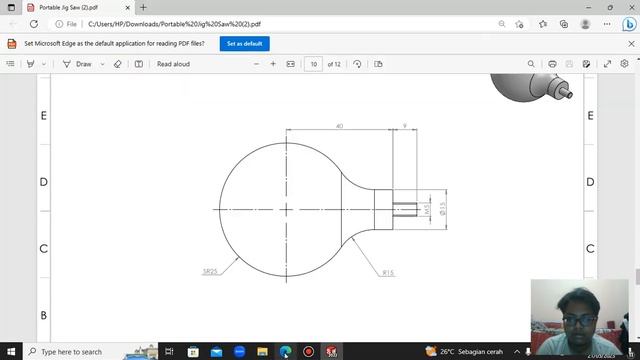640x360 pixels.
Task: Zoom out of the PDF
Action: click(x=256, y=64)
